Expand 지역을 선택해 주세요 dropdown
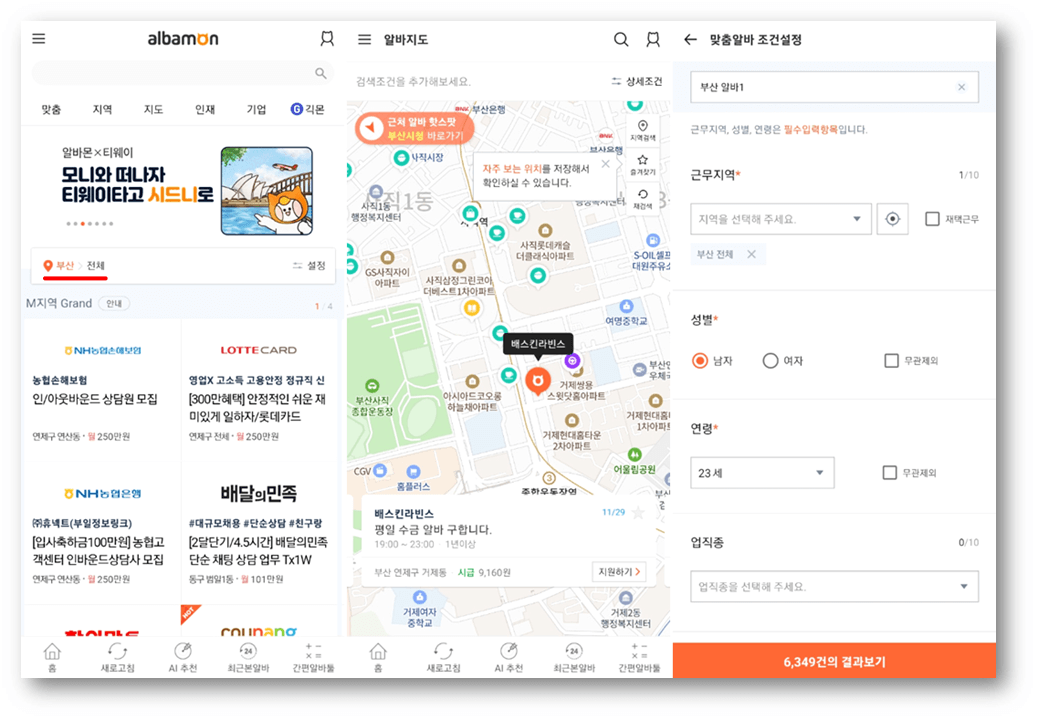The width and height of the screenshot is (1038, 720). (x=780, y=219)
